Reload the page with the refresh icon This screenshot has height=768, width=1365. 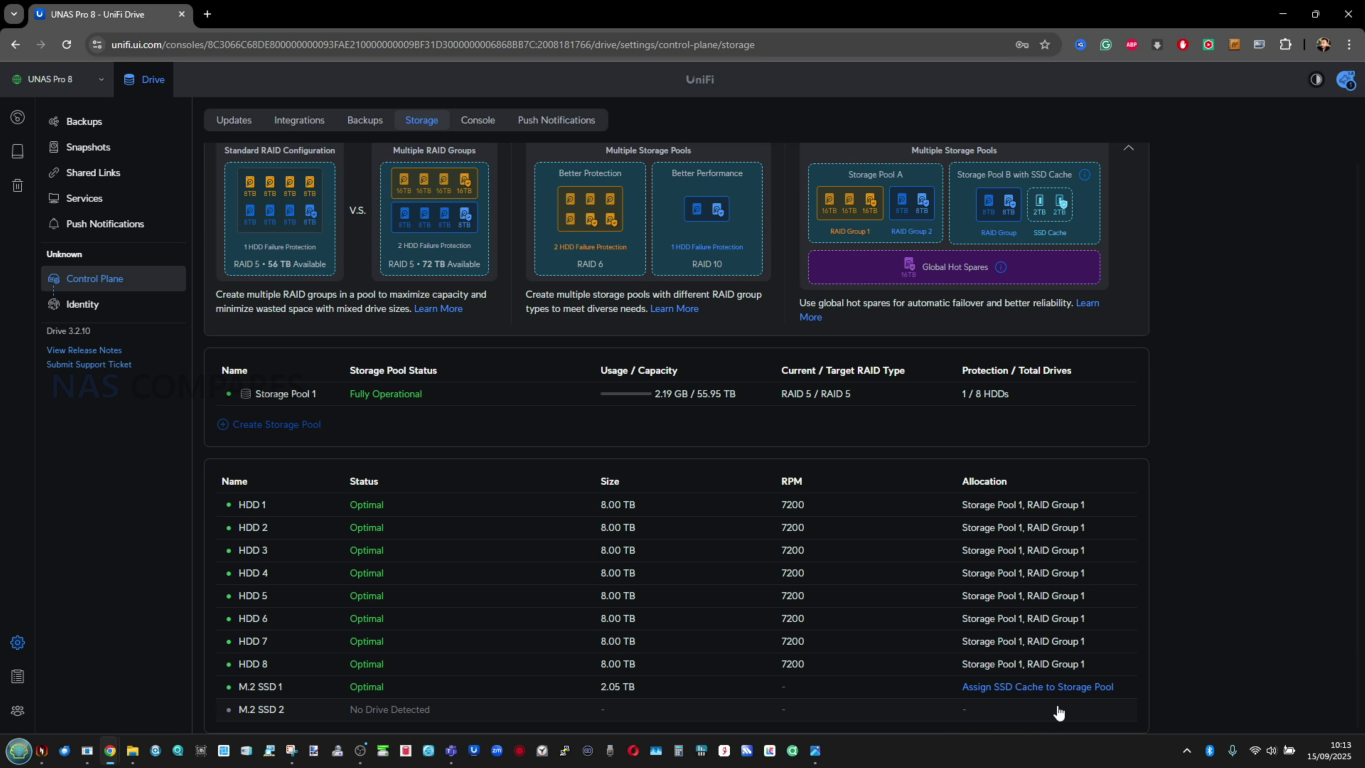[66, 44]
